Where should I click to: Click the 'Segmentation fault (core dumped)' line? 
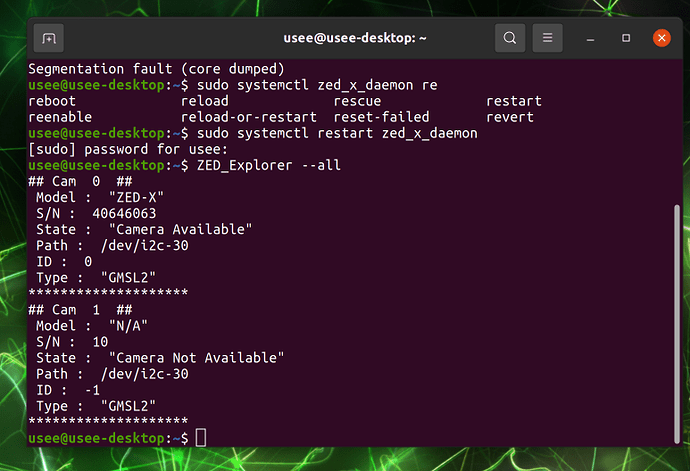[156, 69]
